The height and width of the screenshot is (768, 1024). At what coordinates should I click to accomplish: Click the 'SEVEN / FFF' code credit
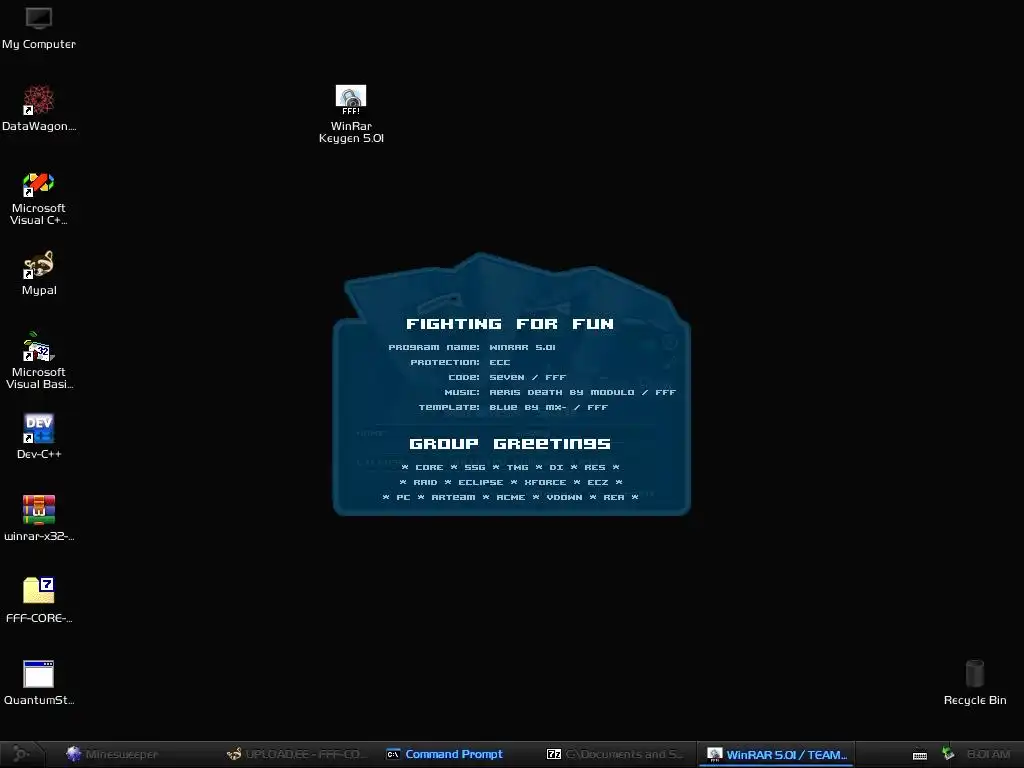coord(528,377)
